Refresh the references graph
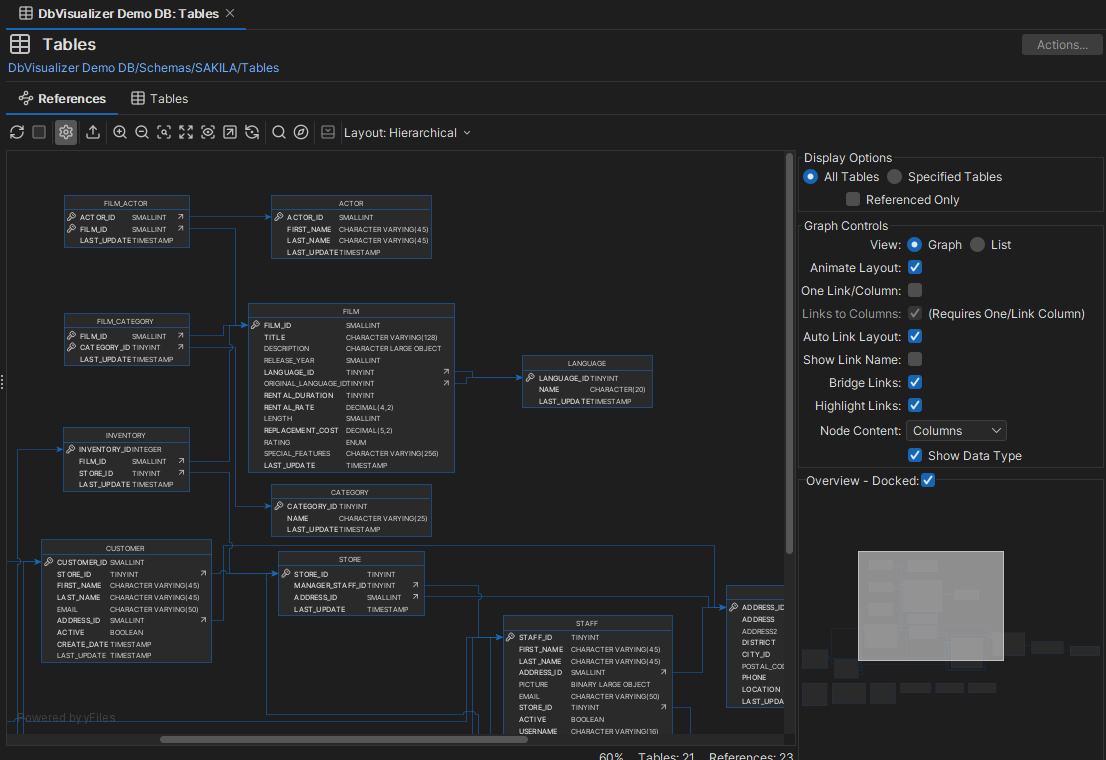The height and width of the screenshot is (760, 1106). pos(17,131)
